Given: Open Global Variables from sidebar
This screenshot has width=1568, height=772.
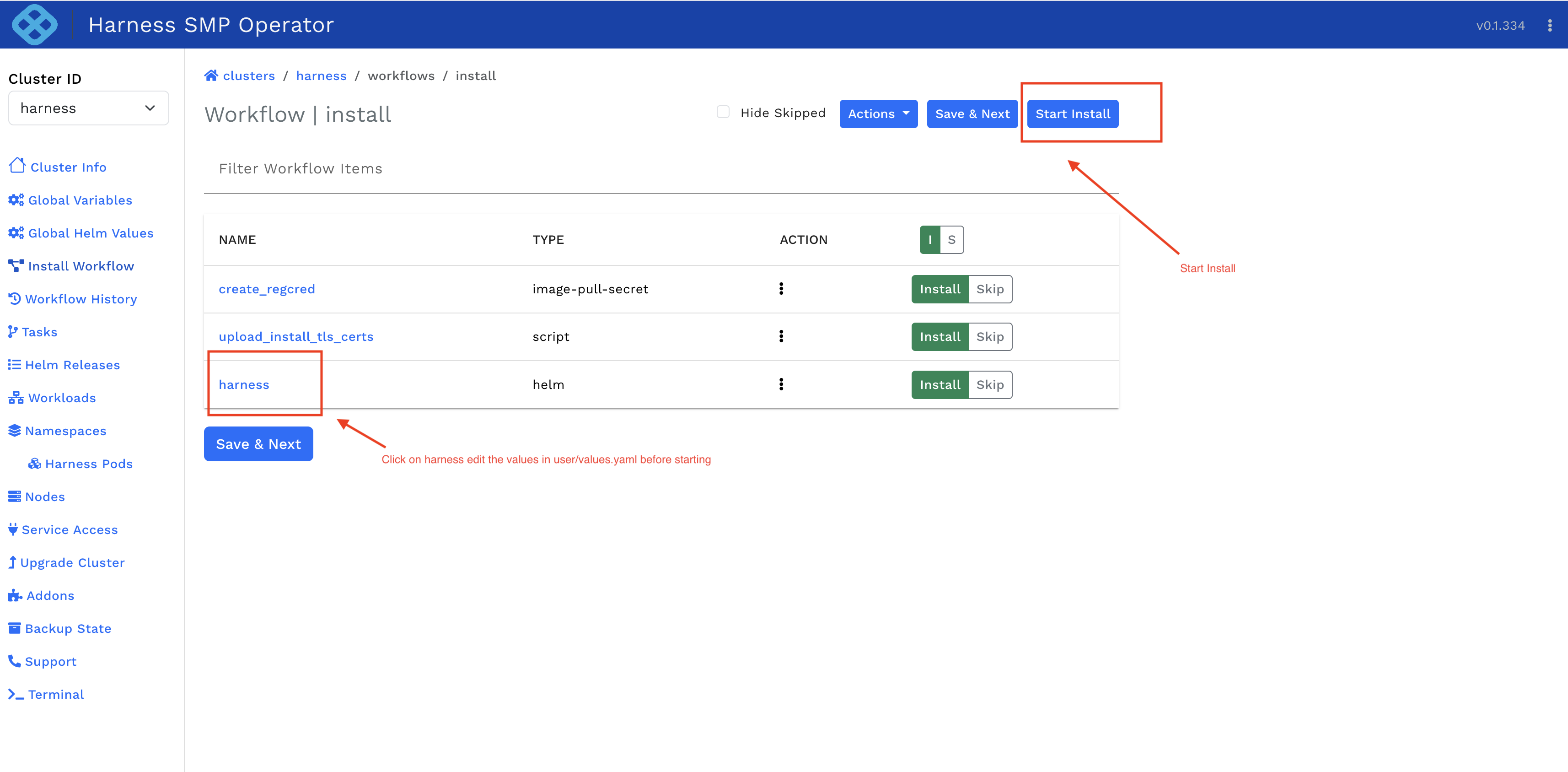Looking at the screenshot, I should pyautogui.click(x=80, y=200).
